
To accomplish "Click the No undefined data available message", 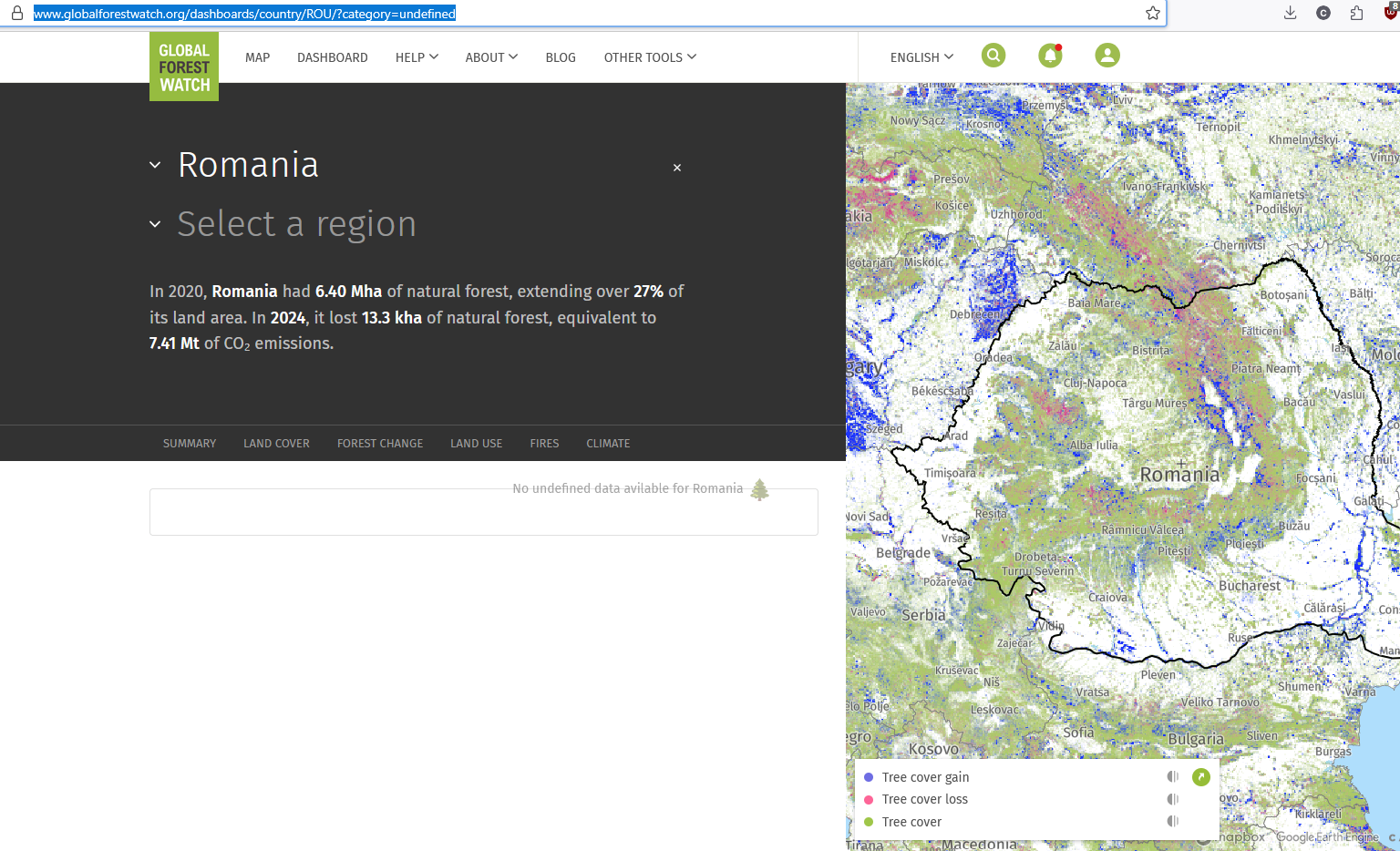I will tap(627, 488).
